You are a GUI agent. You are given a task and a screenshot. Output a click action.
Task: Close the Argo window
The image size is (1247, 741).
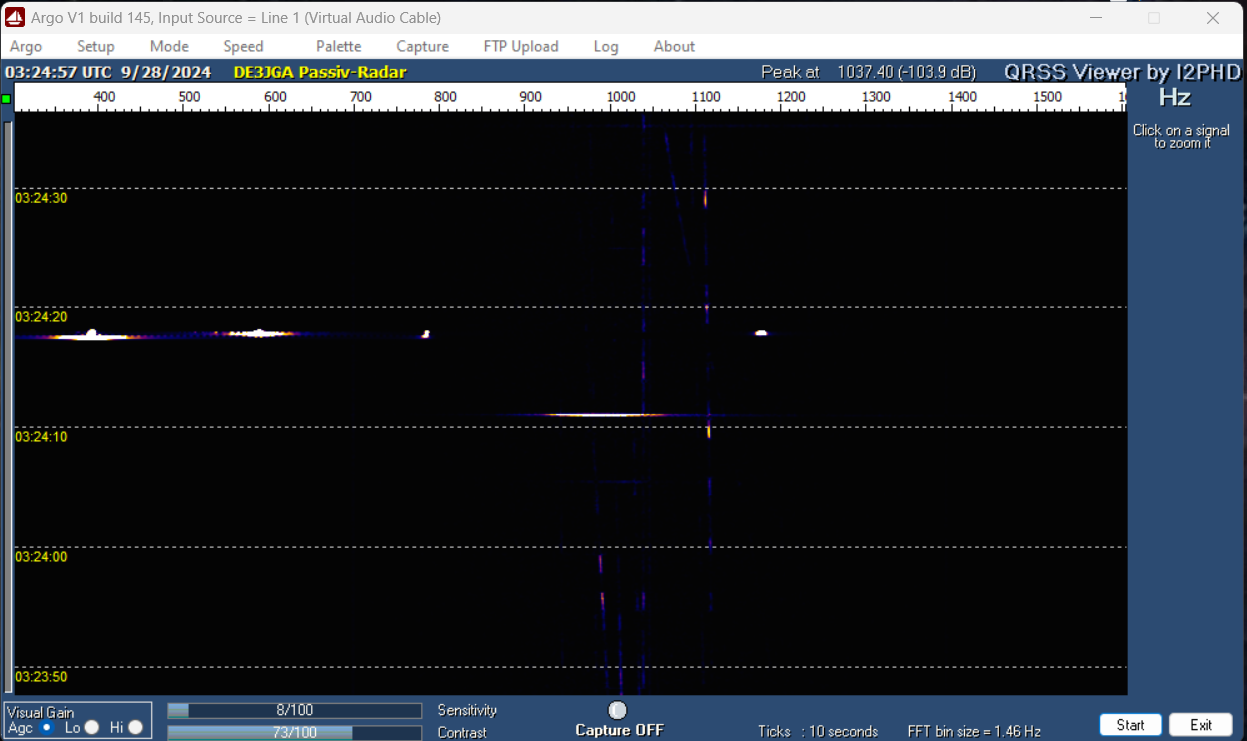pos(1212,18)
